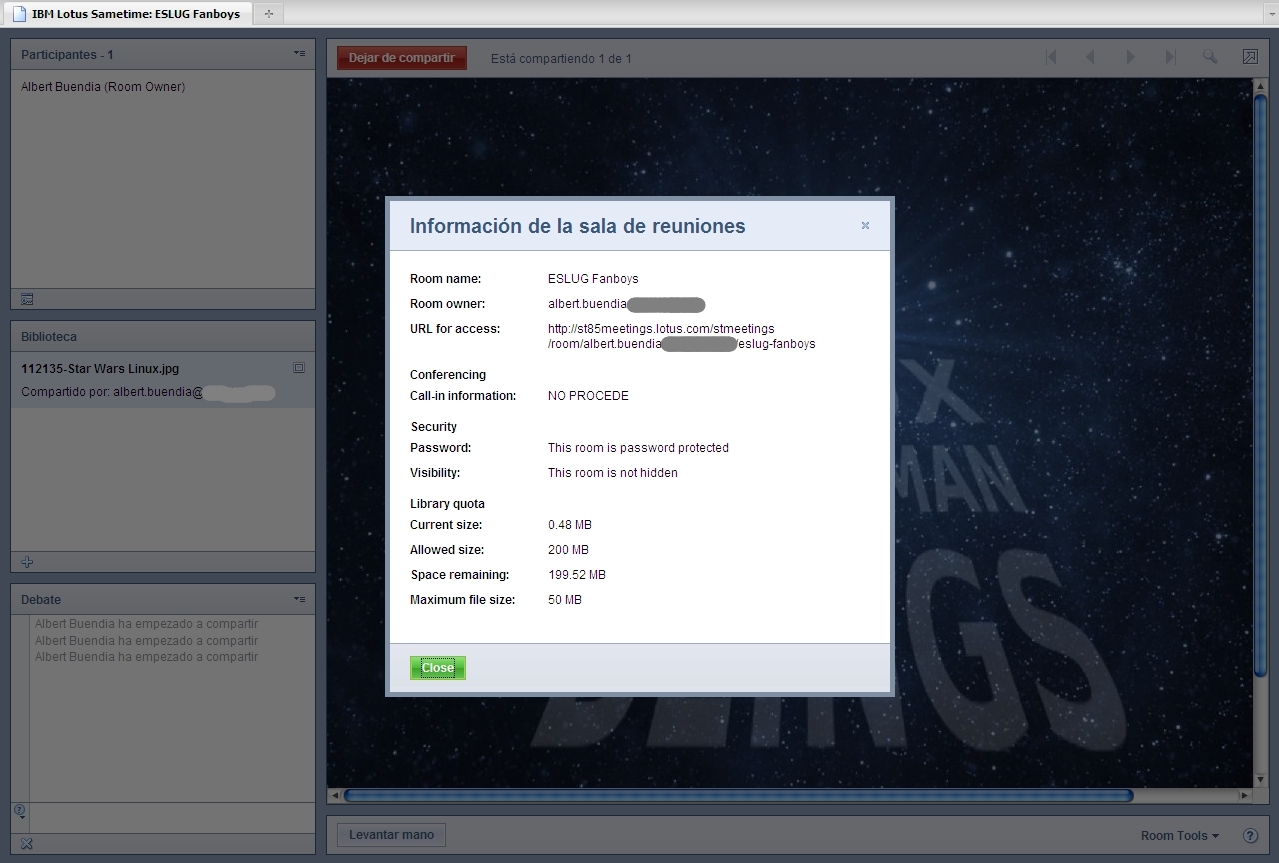
Task: Click the 'Está compartiendo 1 de 1' status
Action: [x=561, y=59]
